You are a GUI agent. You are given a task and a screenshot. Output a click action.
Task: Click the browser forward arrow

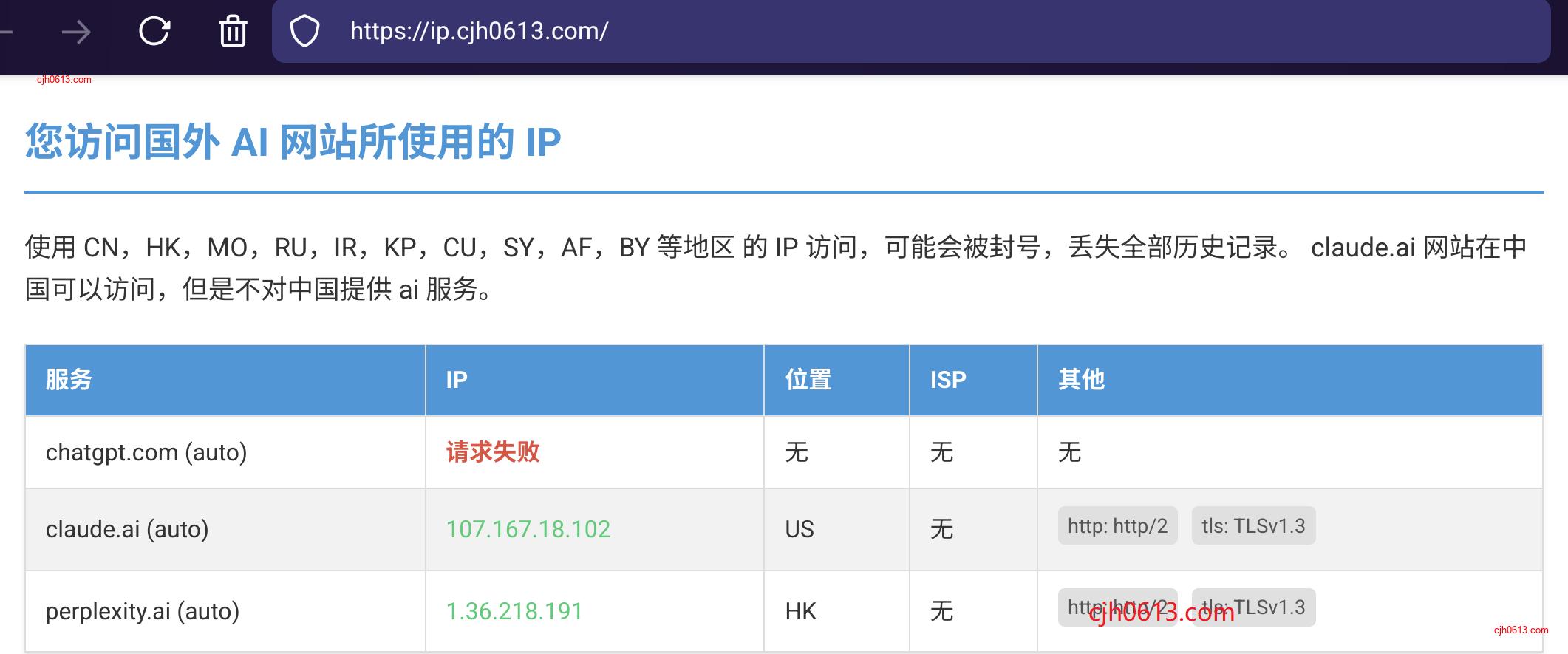tap(75, 32)
